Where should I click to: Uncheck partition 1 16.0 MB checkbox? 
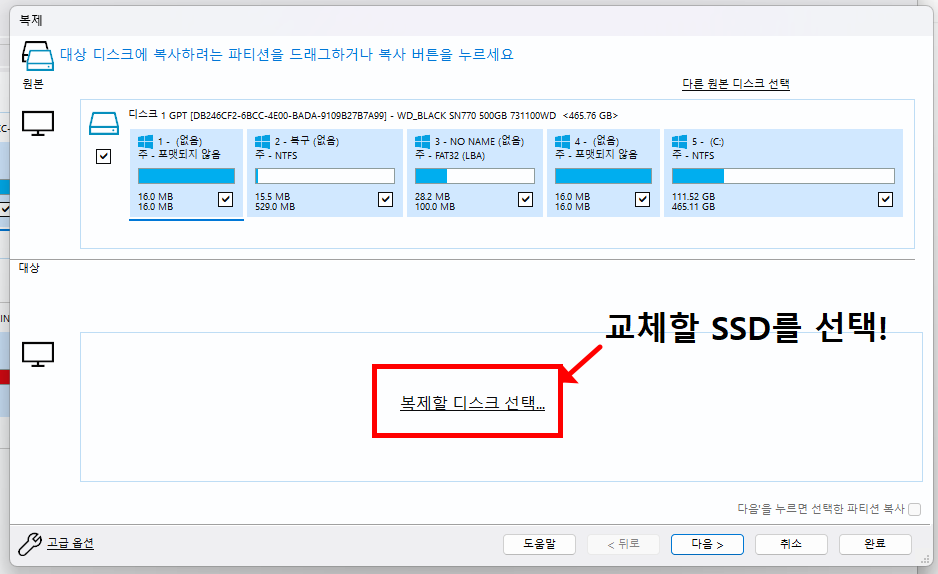point(226,199)
